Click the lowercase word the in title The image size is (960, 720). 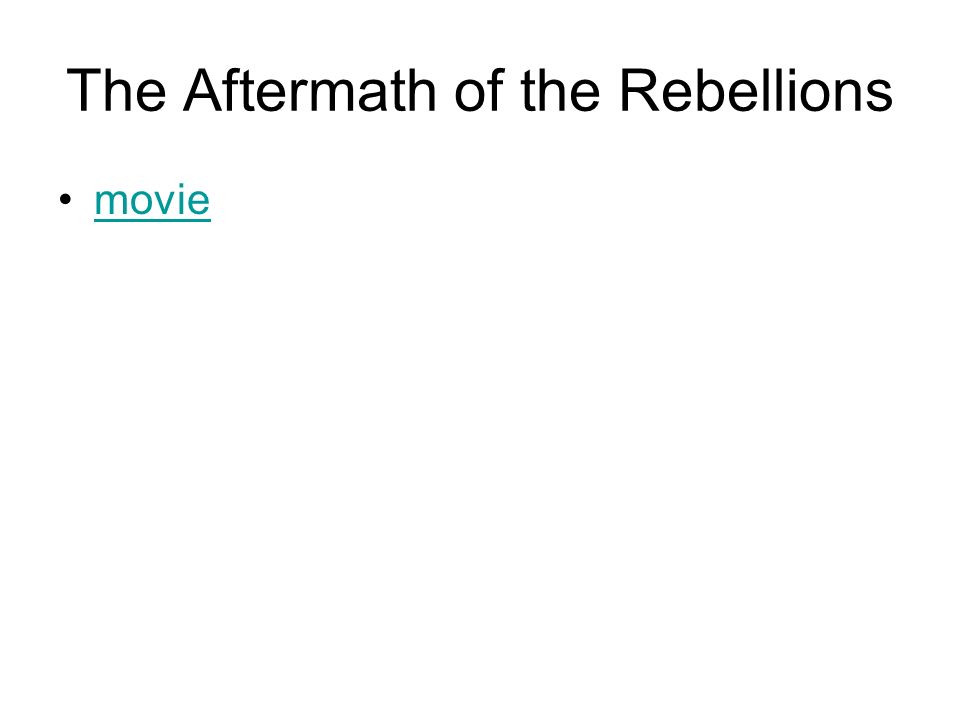tap(560, 91)
